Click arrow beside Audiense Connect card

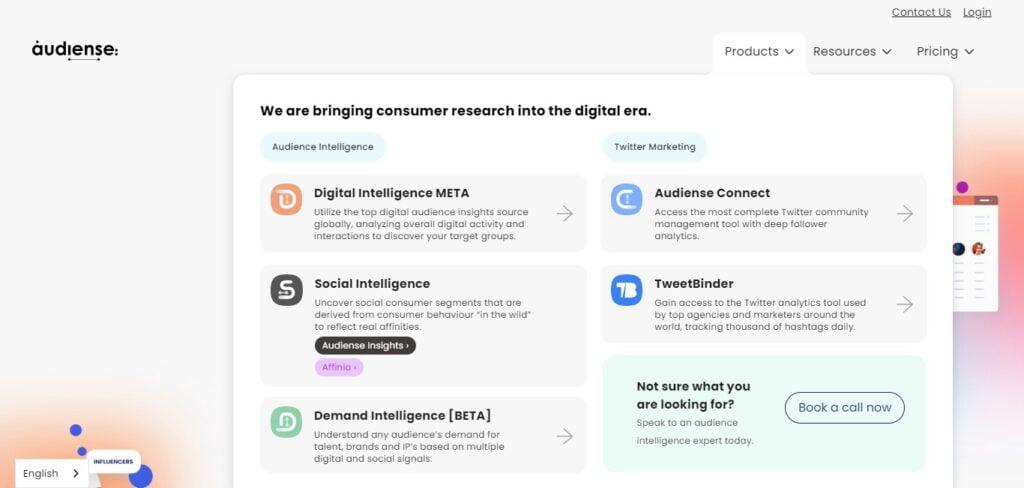[904, 214]
